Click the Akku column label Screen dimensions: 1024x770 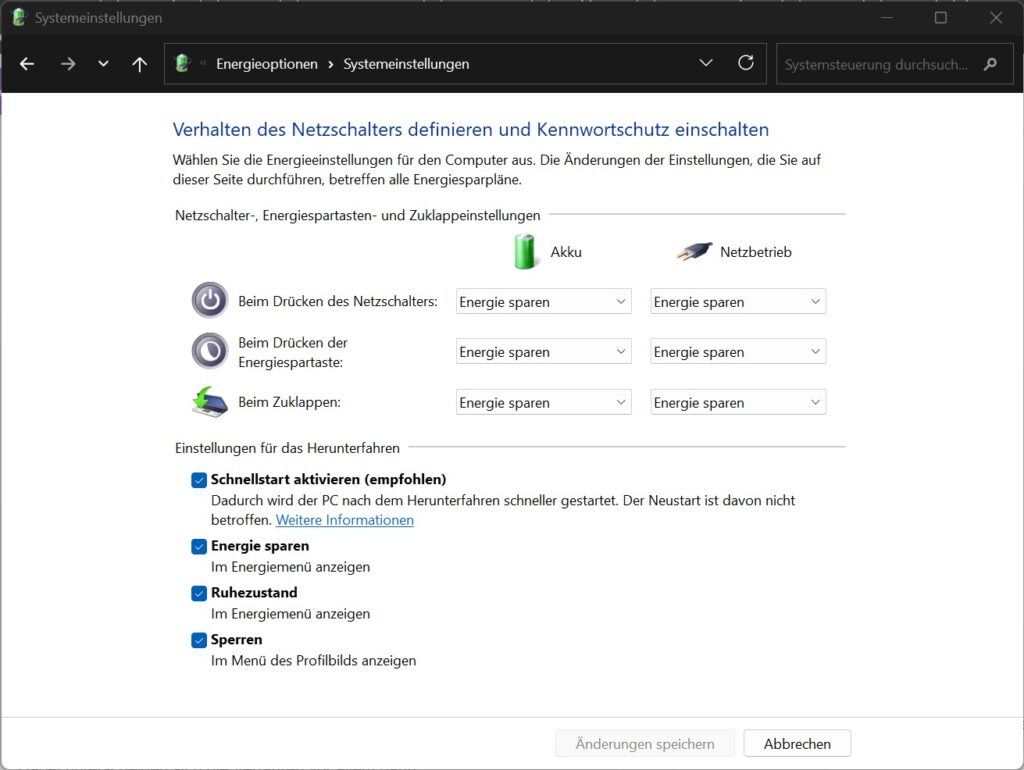click(566, 252)
